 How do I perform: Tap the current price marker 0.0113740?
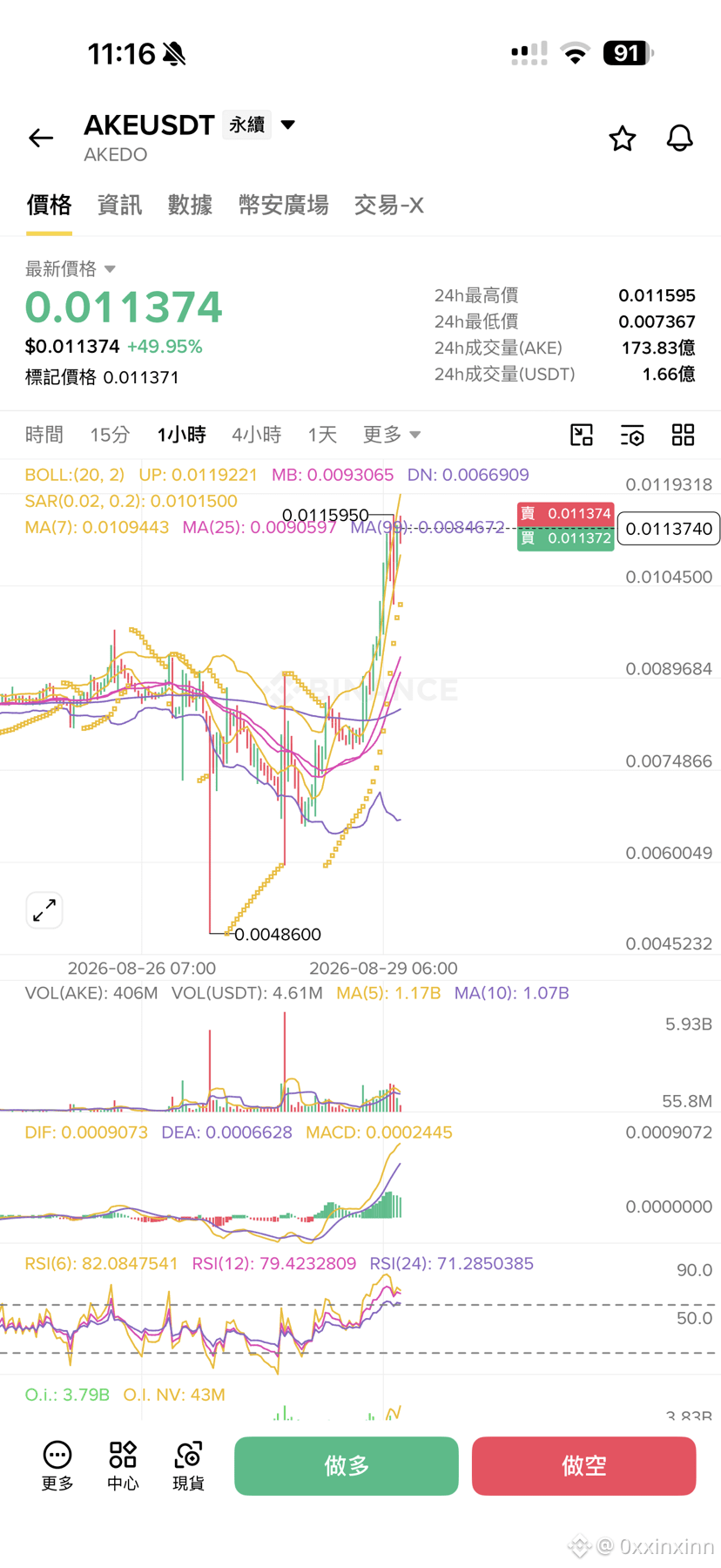pyautogui.click(x=669, y=529)
